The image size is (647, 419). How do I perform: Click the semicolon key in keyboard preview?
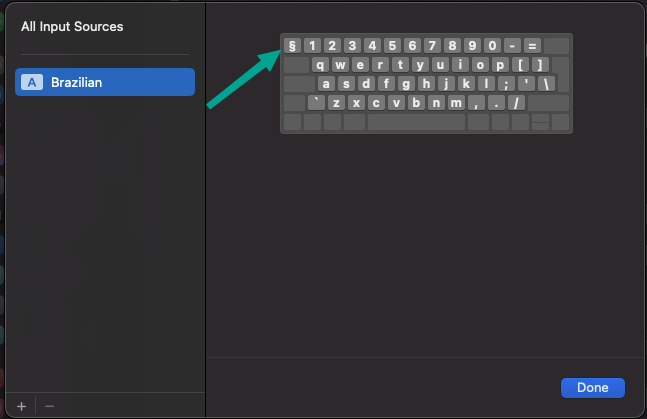(507, 83)
